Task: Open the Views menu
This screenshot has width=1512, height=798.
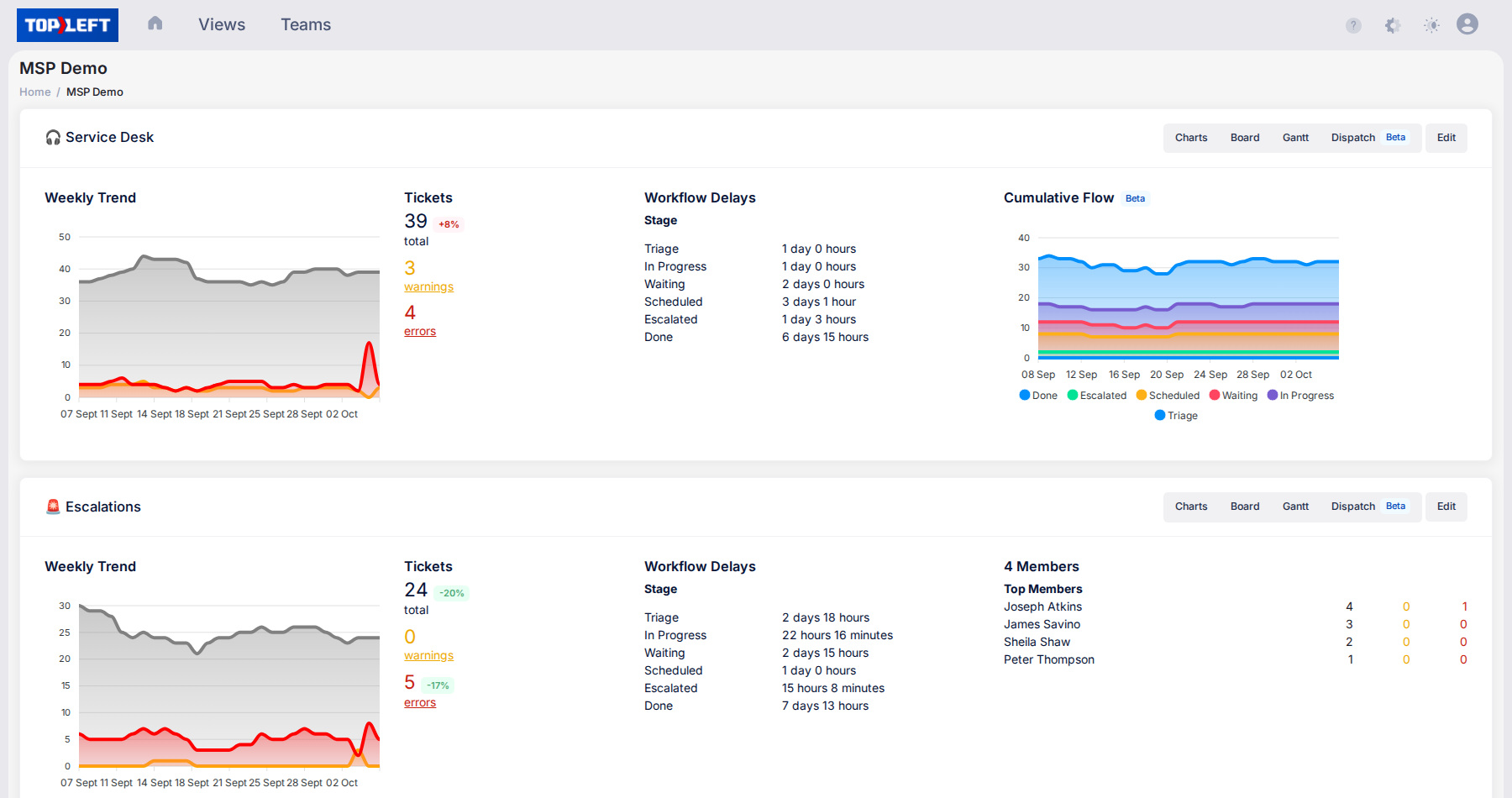Action: (x=222, y=24)
